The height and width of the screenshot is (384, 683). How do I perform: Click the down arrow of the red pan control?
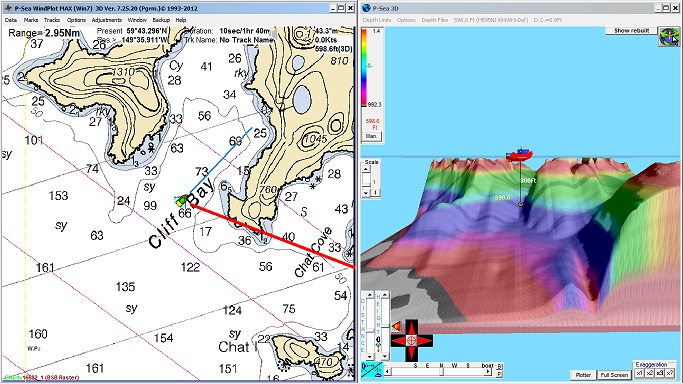[x=412, y=354]
